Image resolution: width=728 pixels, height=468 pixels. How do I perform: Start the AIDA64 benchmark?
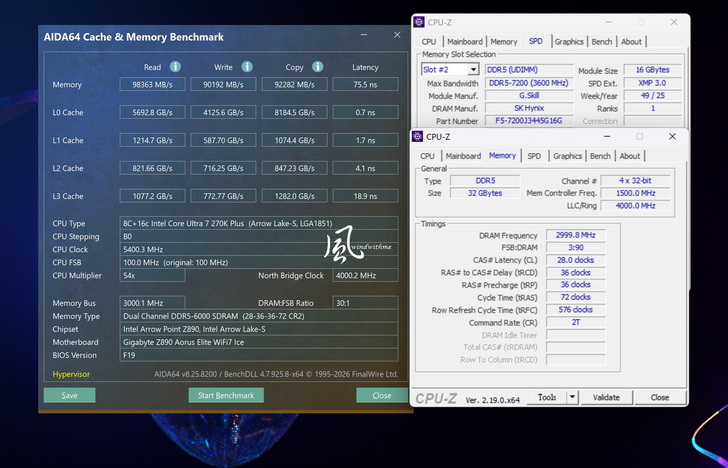pos(226,395)
